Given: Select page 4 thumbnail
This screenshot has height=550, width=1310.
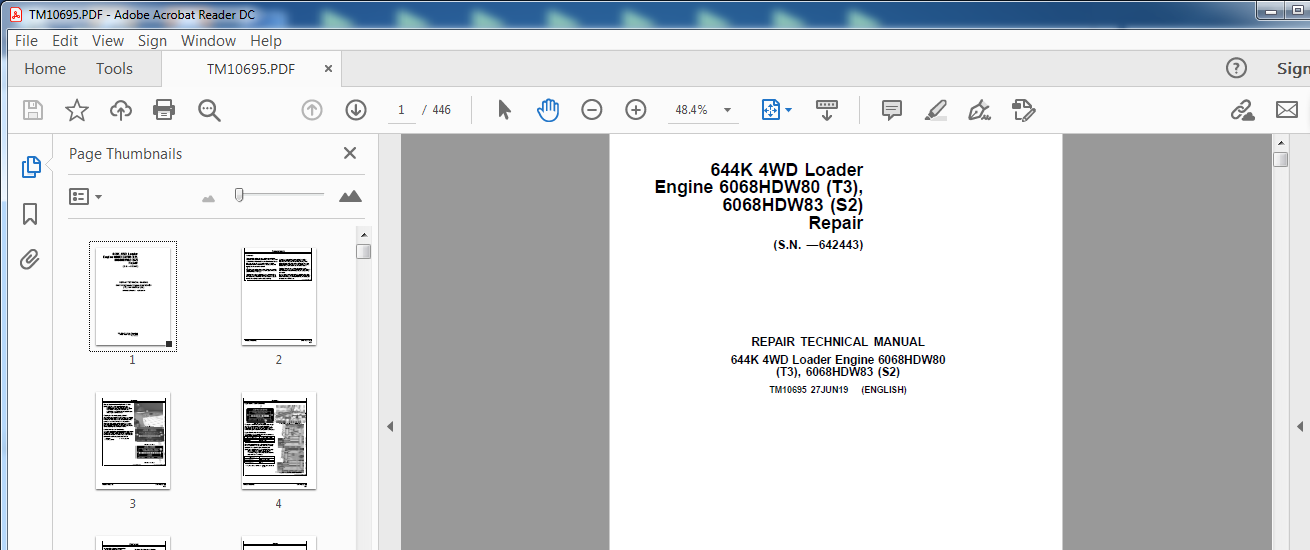Looking at the screenshot, I should [279, 441].
